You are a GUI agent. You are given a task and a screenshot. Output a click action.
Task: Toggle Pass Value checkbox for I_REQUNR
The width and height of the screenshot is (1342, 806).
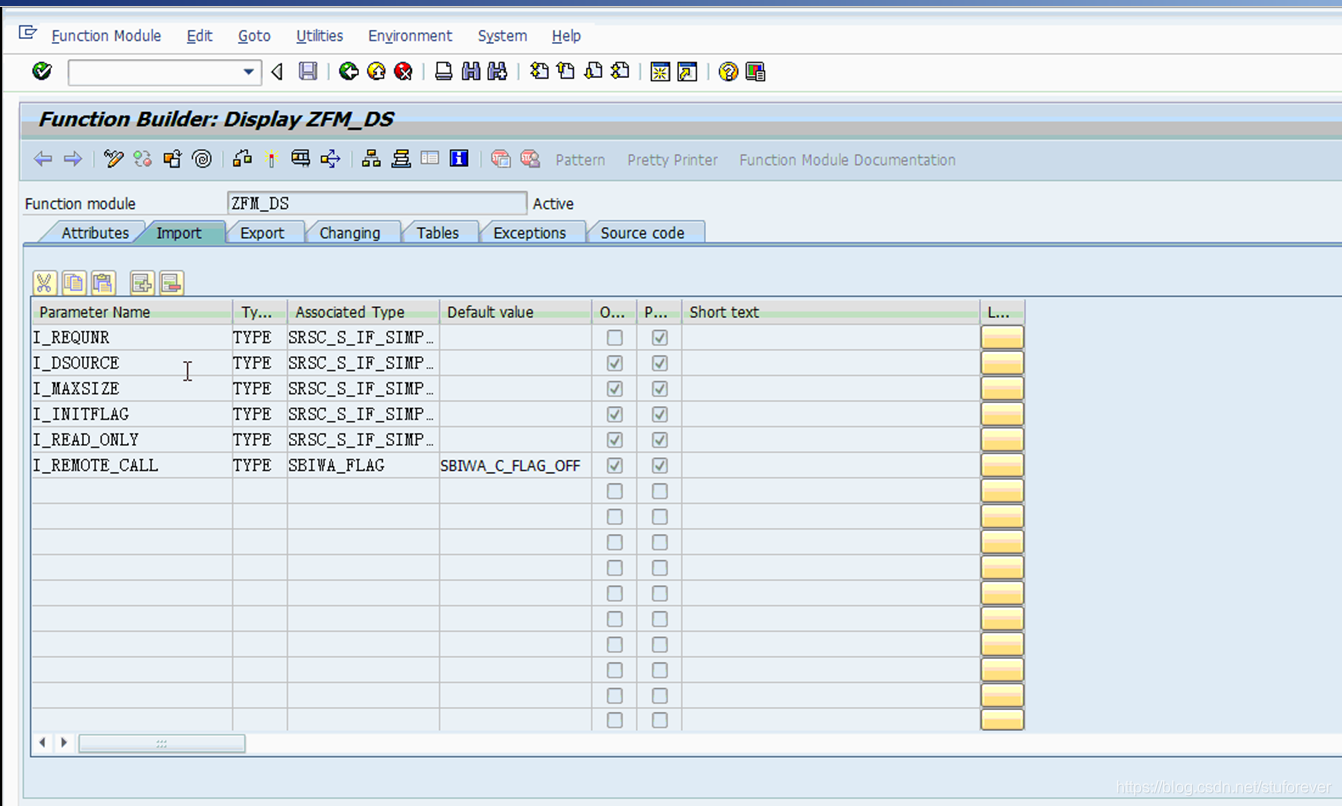[x=660, y=338]
